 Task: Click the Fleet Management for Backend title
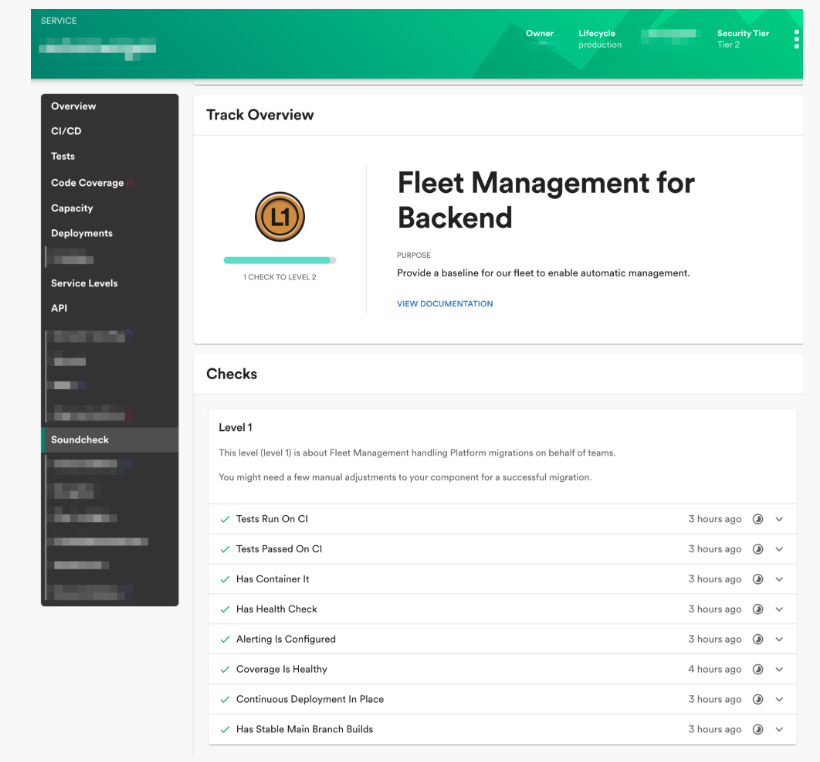(546, 200)
